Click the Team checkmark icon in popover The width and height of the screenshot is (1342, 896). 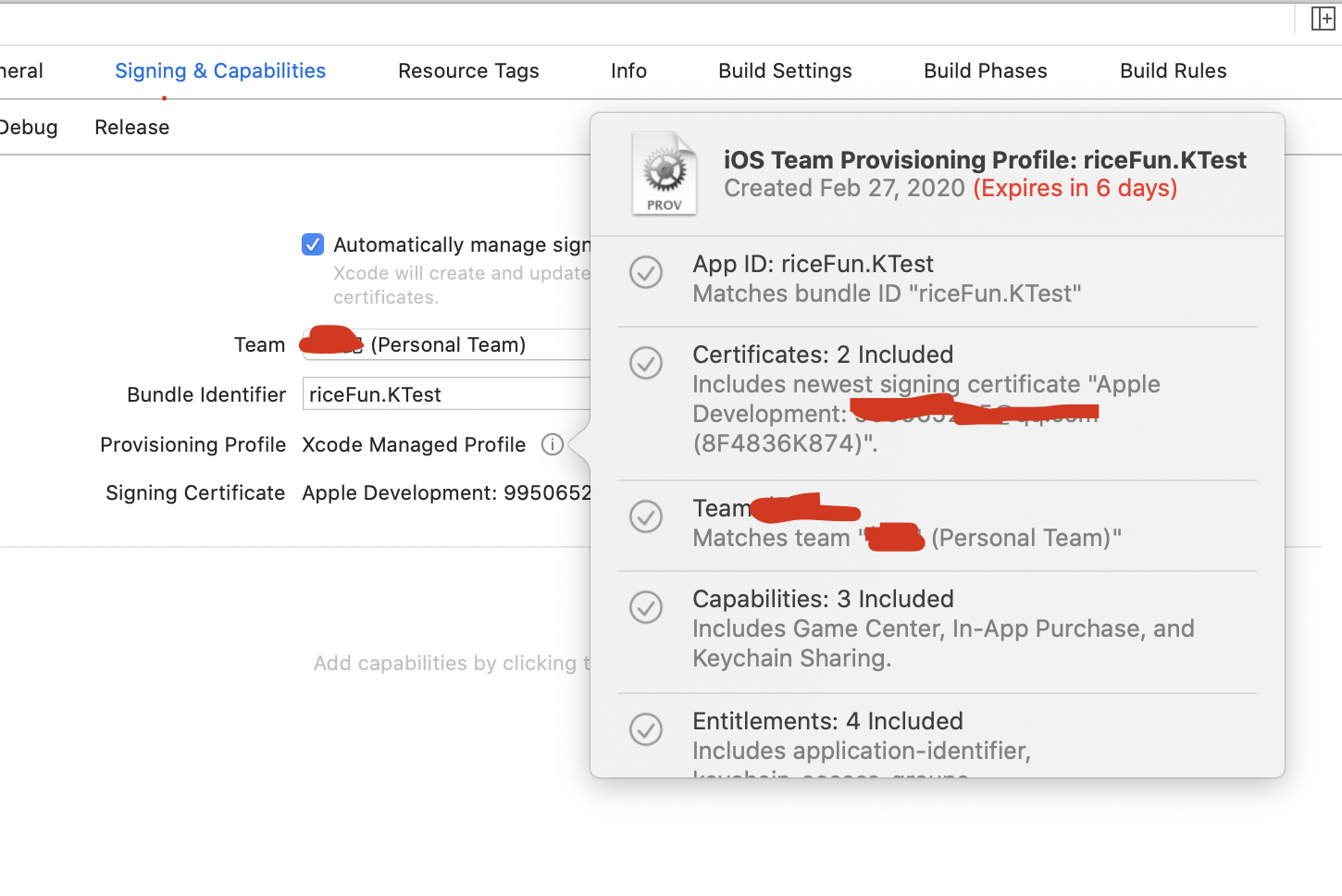coord(646,516)
